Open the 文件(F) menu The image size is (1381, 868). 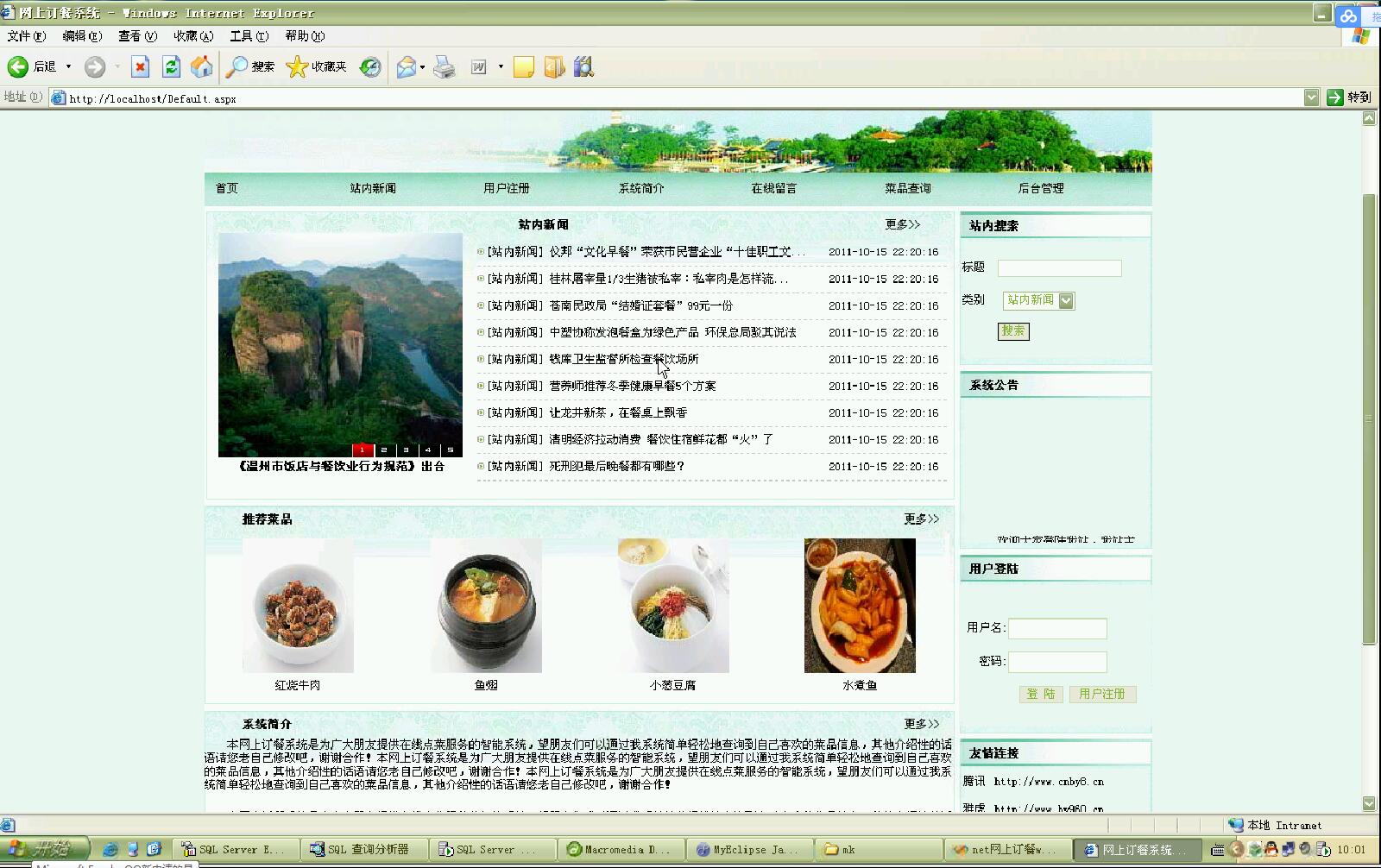26,35
